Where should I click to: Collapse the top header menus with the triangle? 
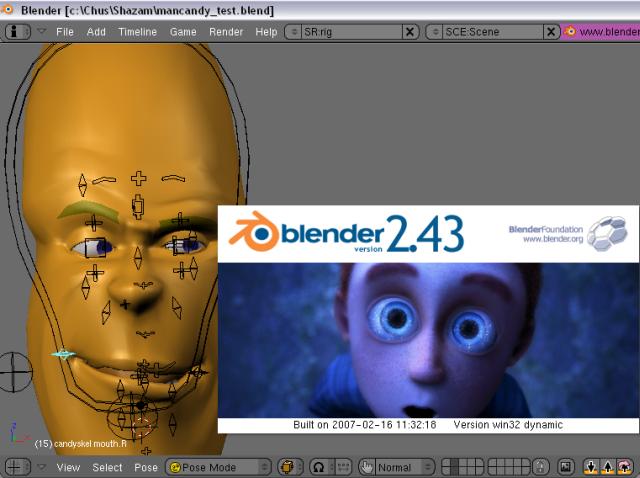[x=41, y=31]
